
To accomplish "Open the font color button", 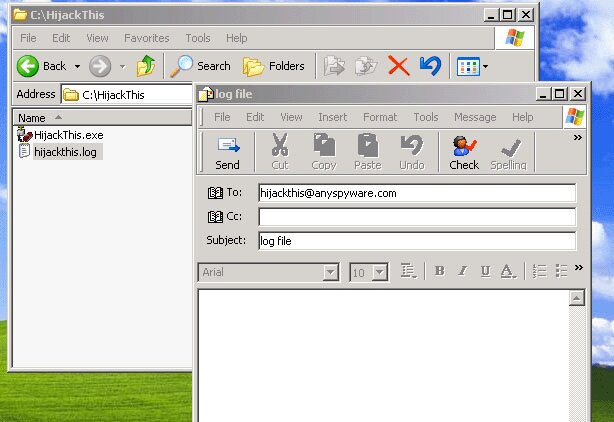I will (508, 271).
